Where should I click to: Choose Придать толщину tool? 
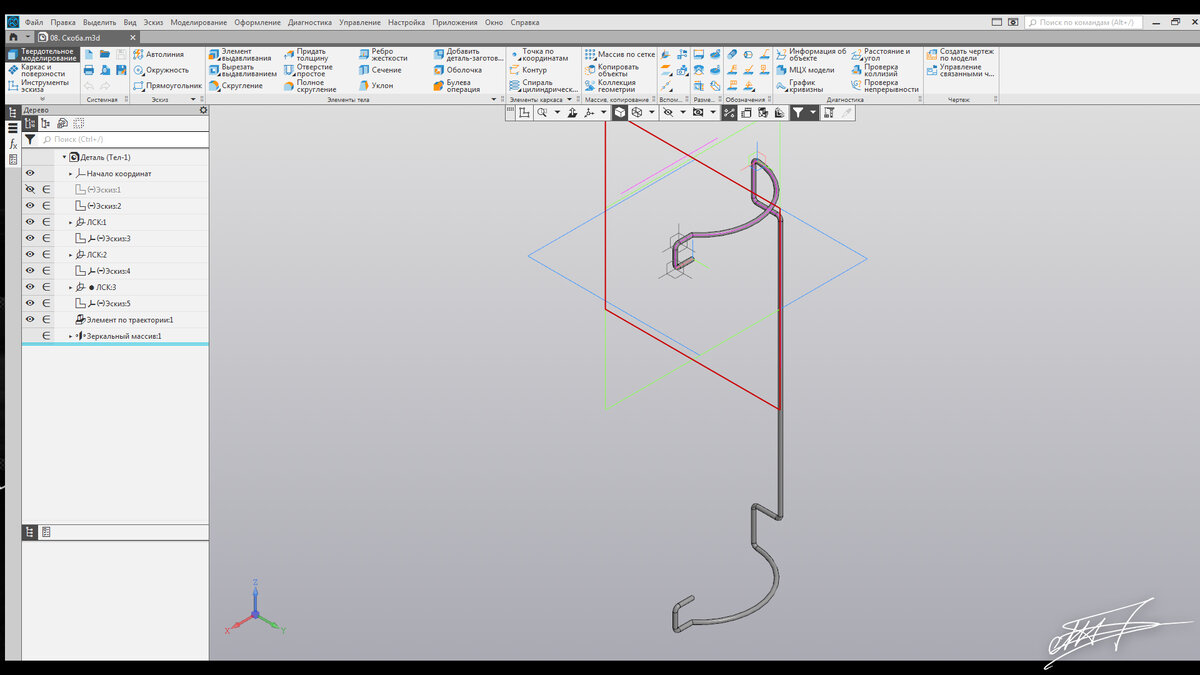click(x=304, y=54)
